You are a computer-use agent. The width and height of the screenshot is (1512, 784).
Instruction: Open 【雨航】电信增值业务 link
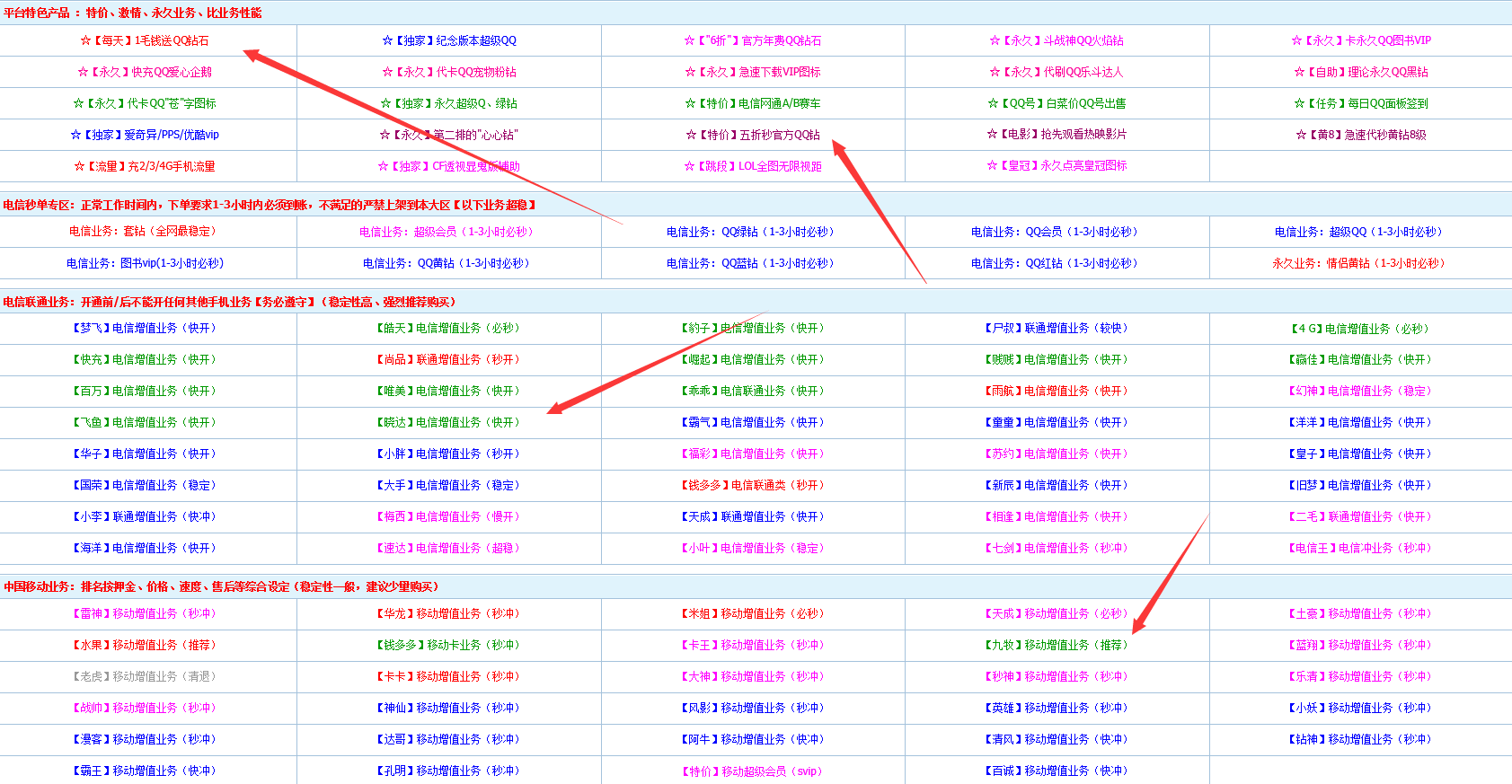[x=1057, y=391]
